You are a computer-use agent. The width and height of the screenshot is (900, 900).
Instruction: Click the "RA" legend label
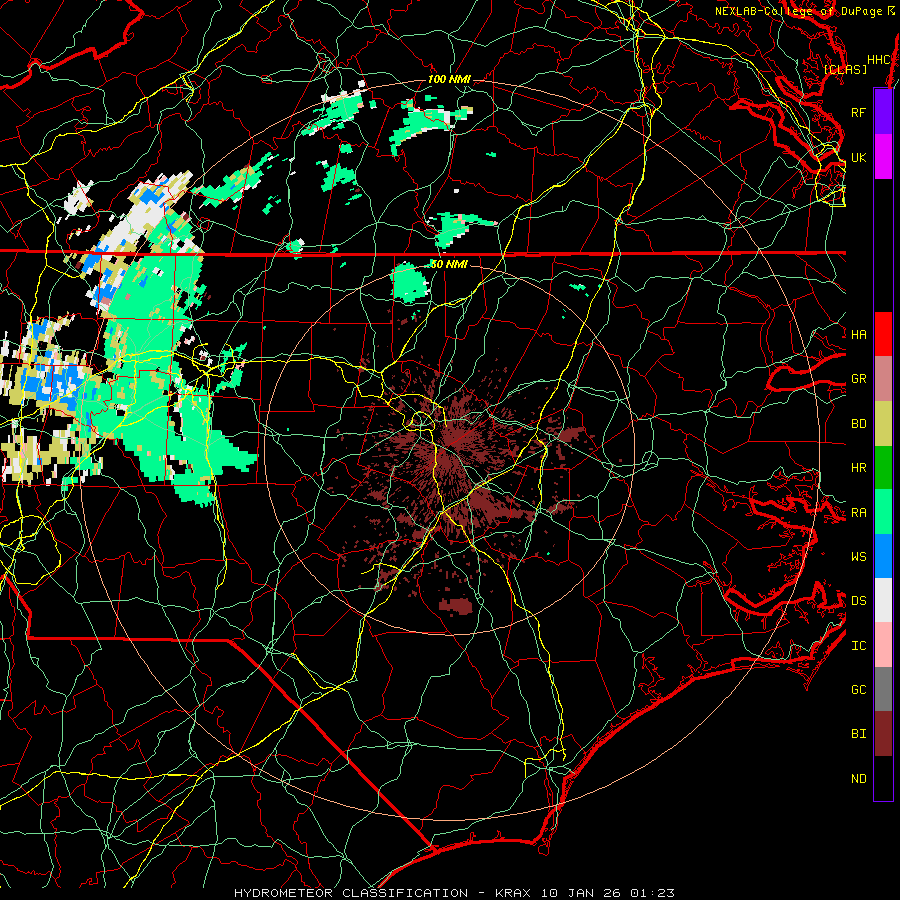(x=859, y=513)
